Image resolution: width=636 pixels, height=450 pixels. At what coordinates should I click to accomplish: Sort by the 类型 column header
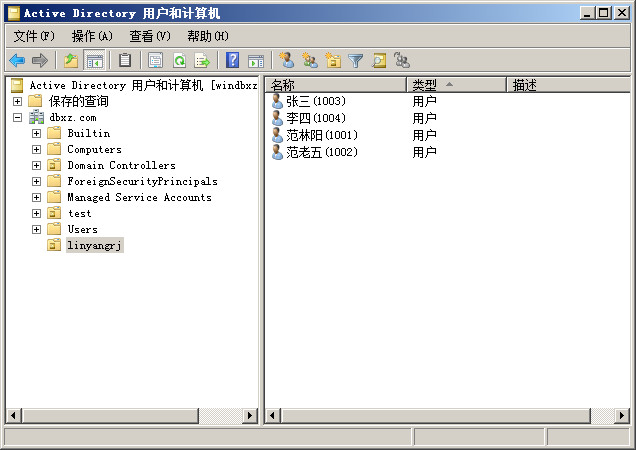click(457, 85)
